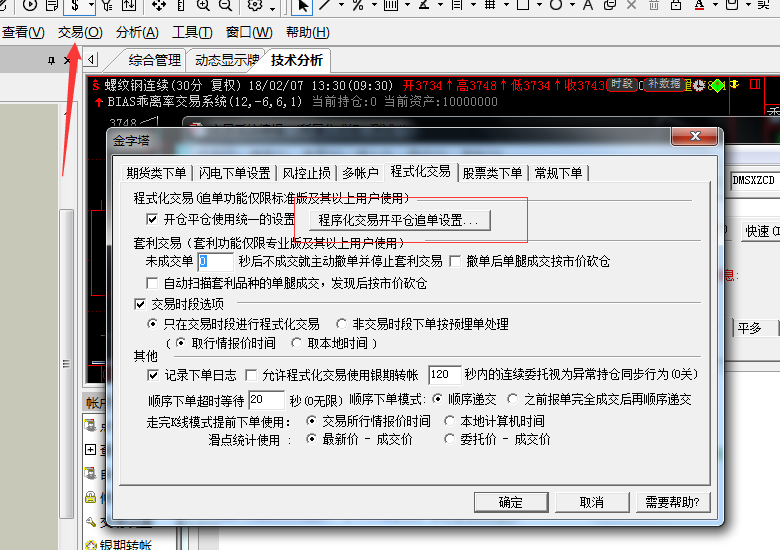Viewport: 780px width, 550px height.
Task: Check 允许程式化交易使用银期转帐 checkbox
Action: click(x=251, y=375)
